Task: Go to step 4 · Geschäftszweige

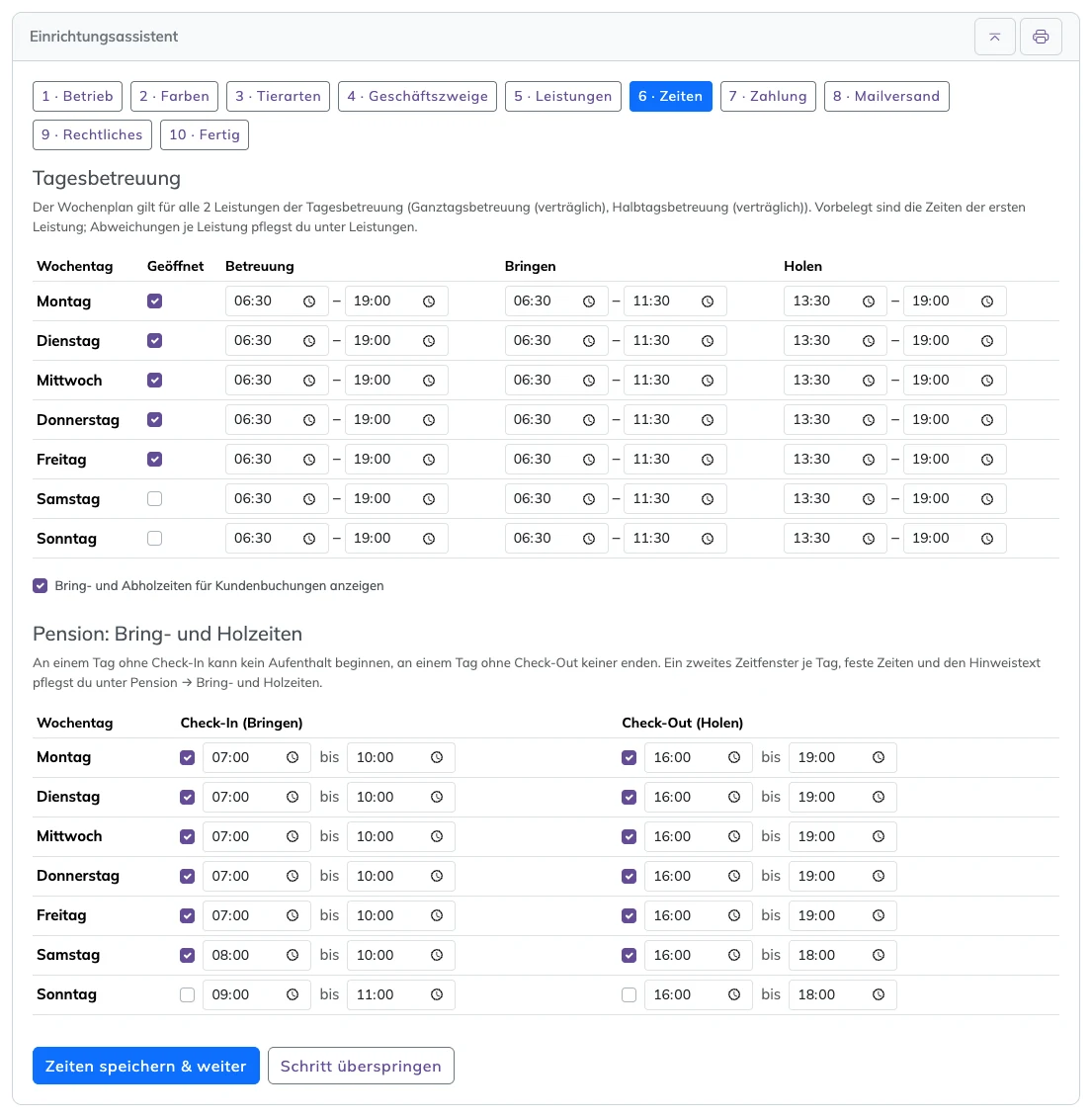Action: 417,96
